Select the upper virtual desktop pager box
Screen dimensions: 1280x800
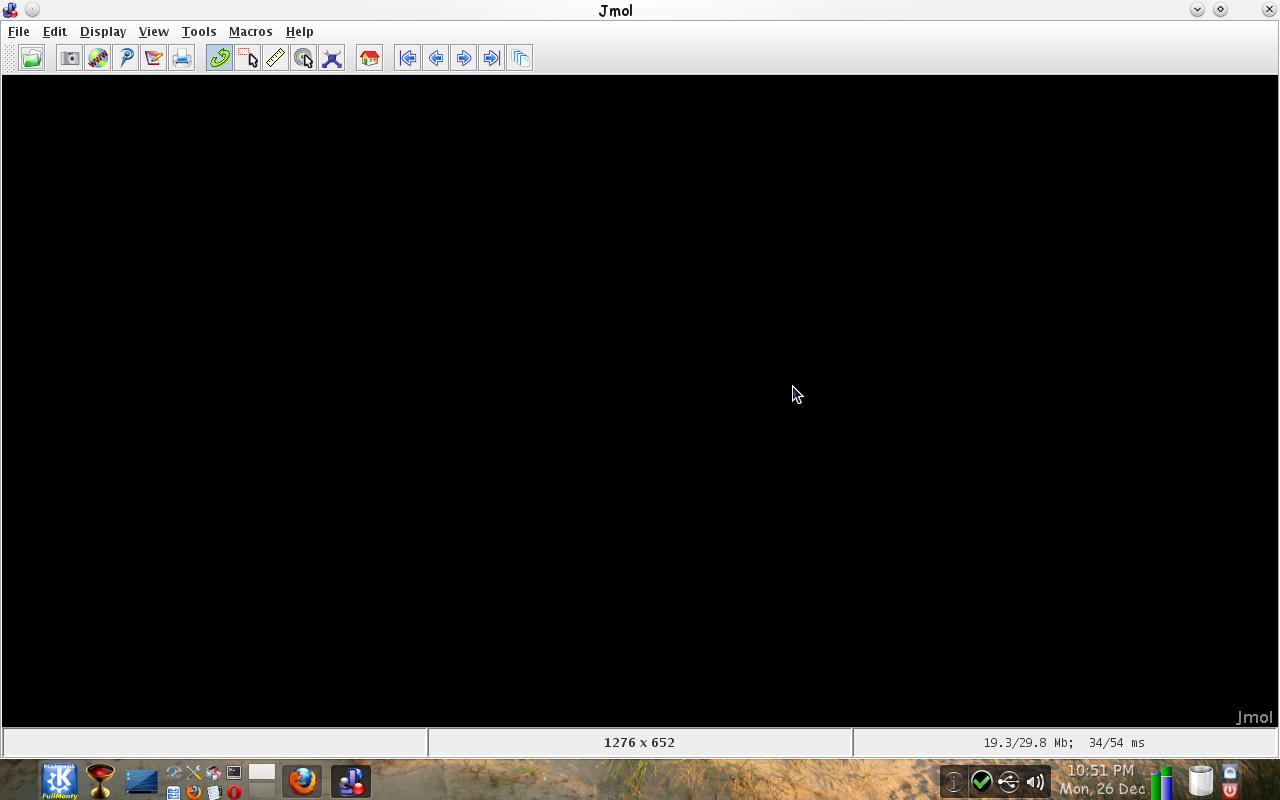pos(262,772)
